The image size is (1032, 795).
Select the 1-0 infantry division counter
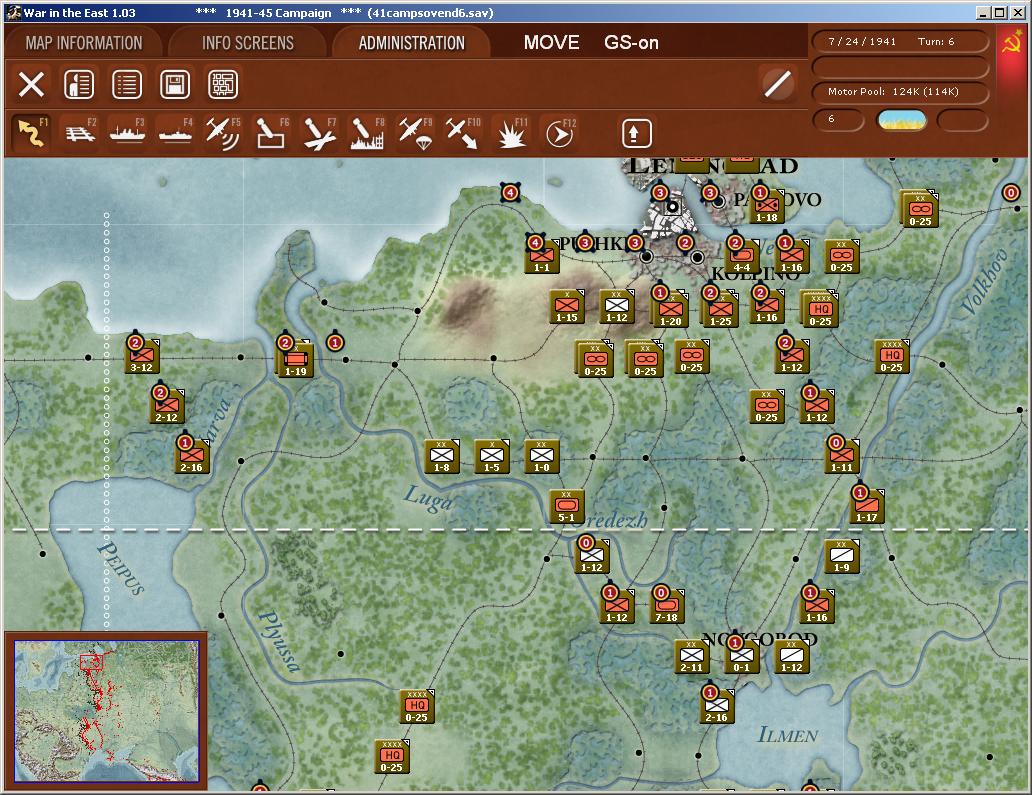point(542,457)
